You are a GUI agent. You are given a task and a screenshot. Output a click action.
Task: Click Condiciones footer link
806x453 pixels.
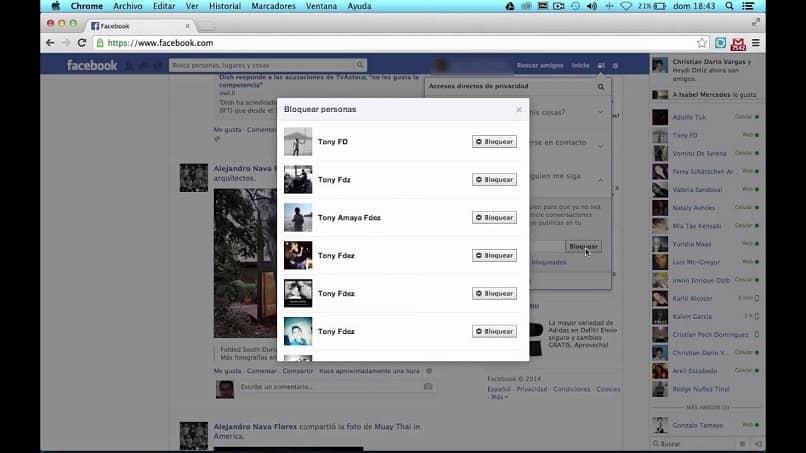(572, 389)
